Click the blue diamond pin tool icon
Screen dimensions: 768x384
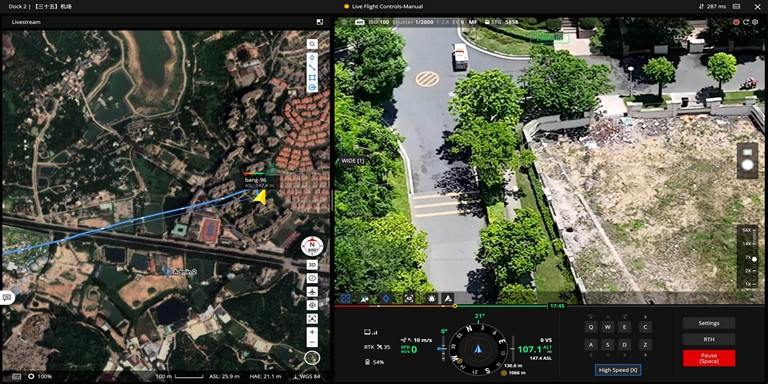[x=385, y=298]
